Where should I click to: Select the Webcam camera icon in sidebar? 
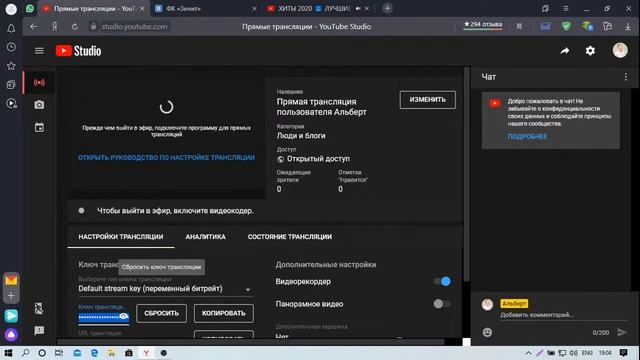pyautogui.click(x=39, y=105)
